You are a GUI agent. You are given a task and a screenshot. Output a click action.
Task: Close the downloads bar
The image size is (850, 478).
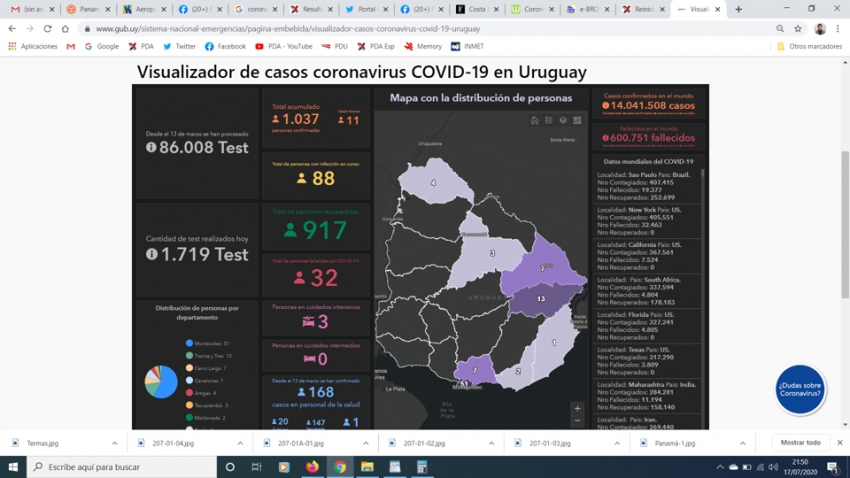pyautogui.click(x=840, y=443)
